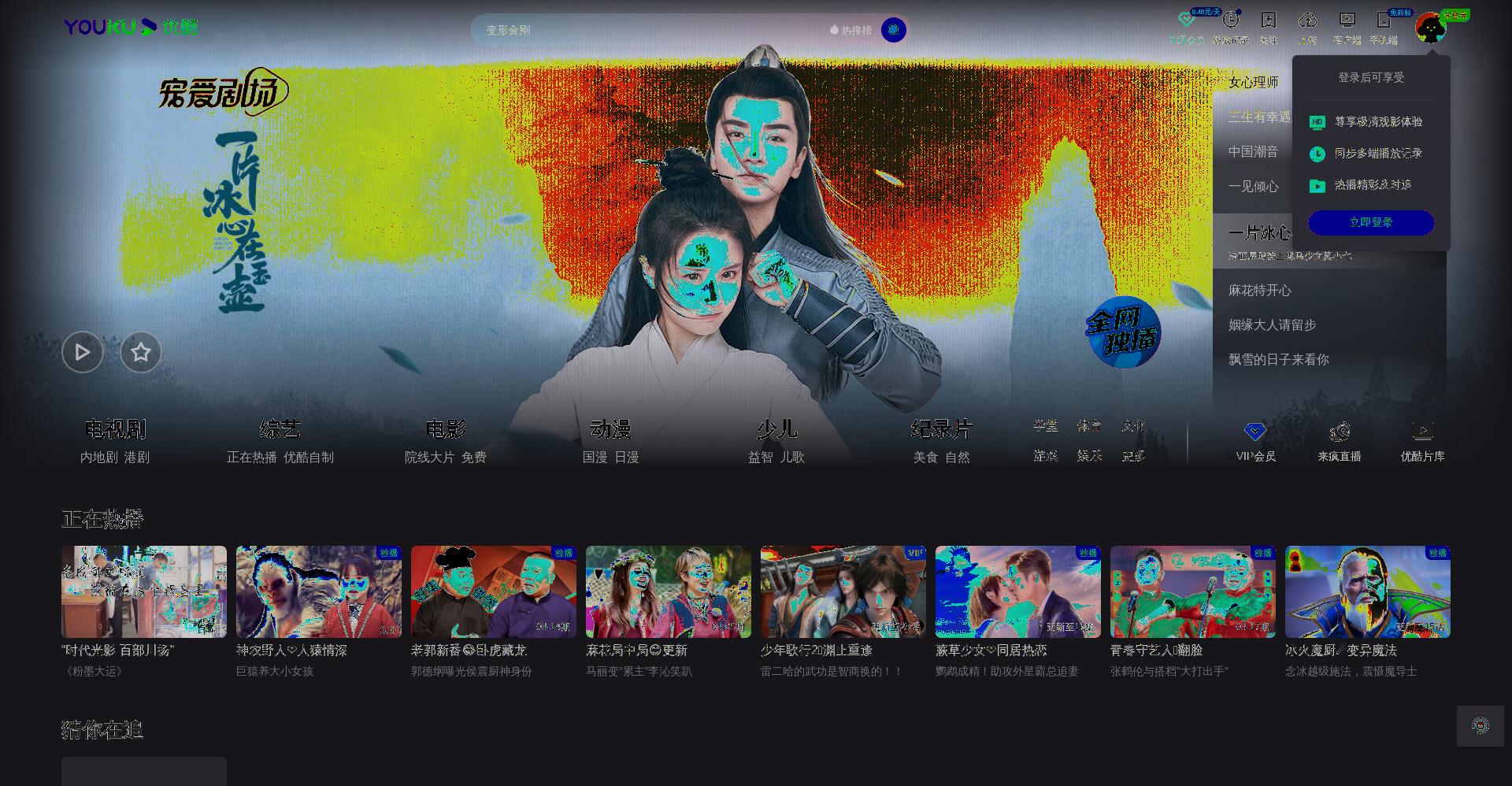Click the Youku logo
1512x786 pixels.
click(x=131, y=28)
